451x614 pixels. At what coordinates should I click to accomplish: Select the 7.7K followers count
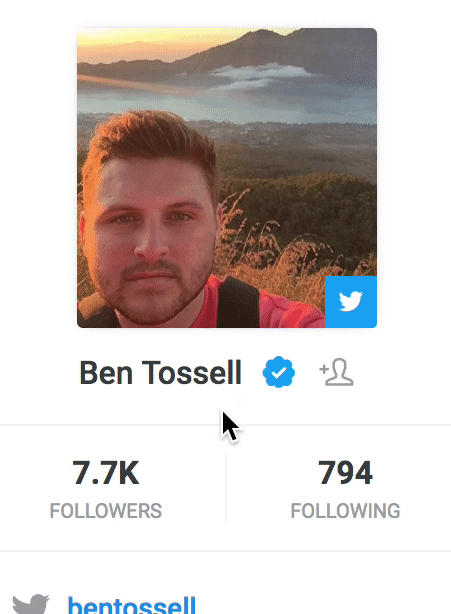[x=106, y=473]
